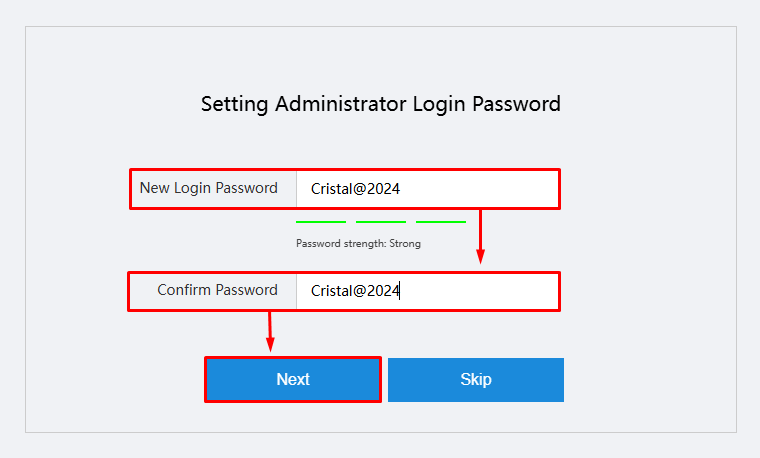Screen dimensions: 760x458
Task: Focus the New Login Password input field
Action: 428,189
